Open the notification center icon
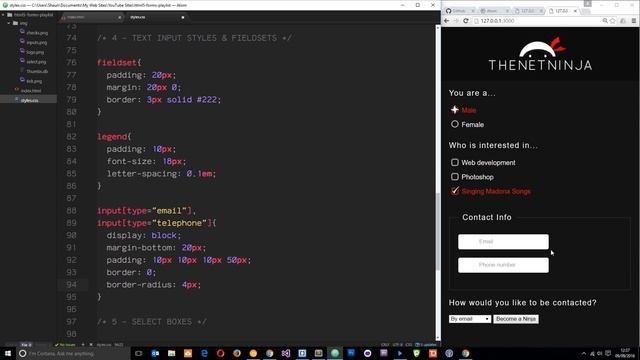This screenshot has height=360, width=640. 608,353
